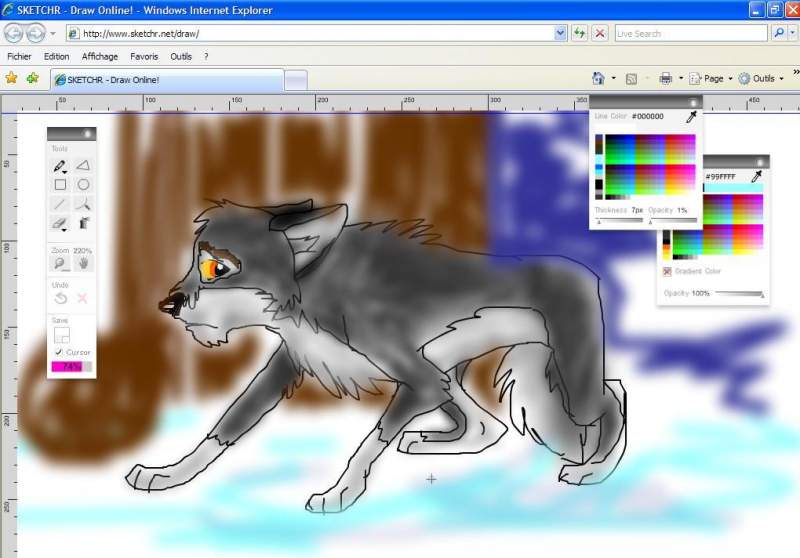
Task: Click the cyan current fill color swatch
Action: 733,188
